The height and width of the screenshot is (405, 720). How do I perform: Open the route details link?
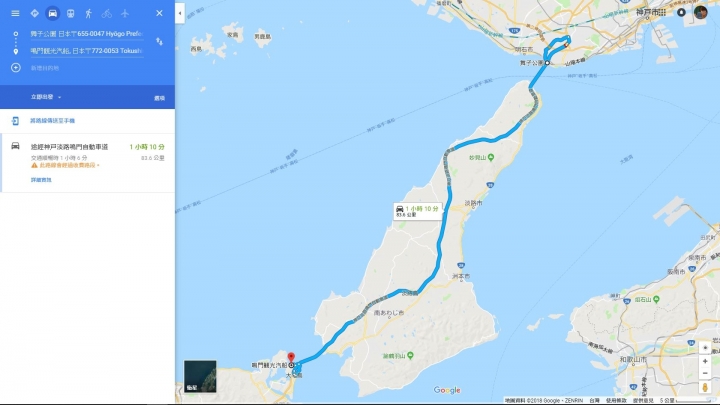tap(41, 180)
